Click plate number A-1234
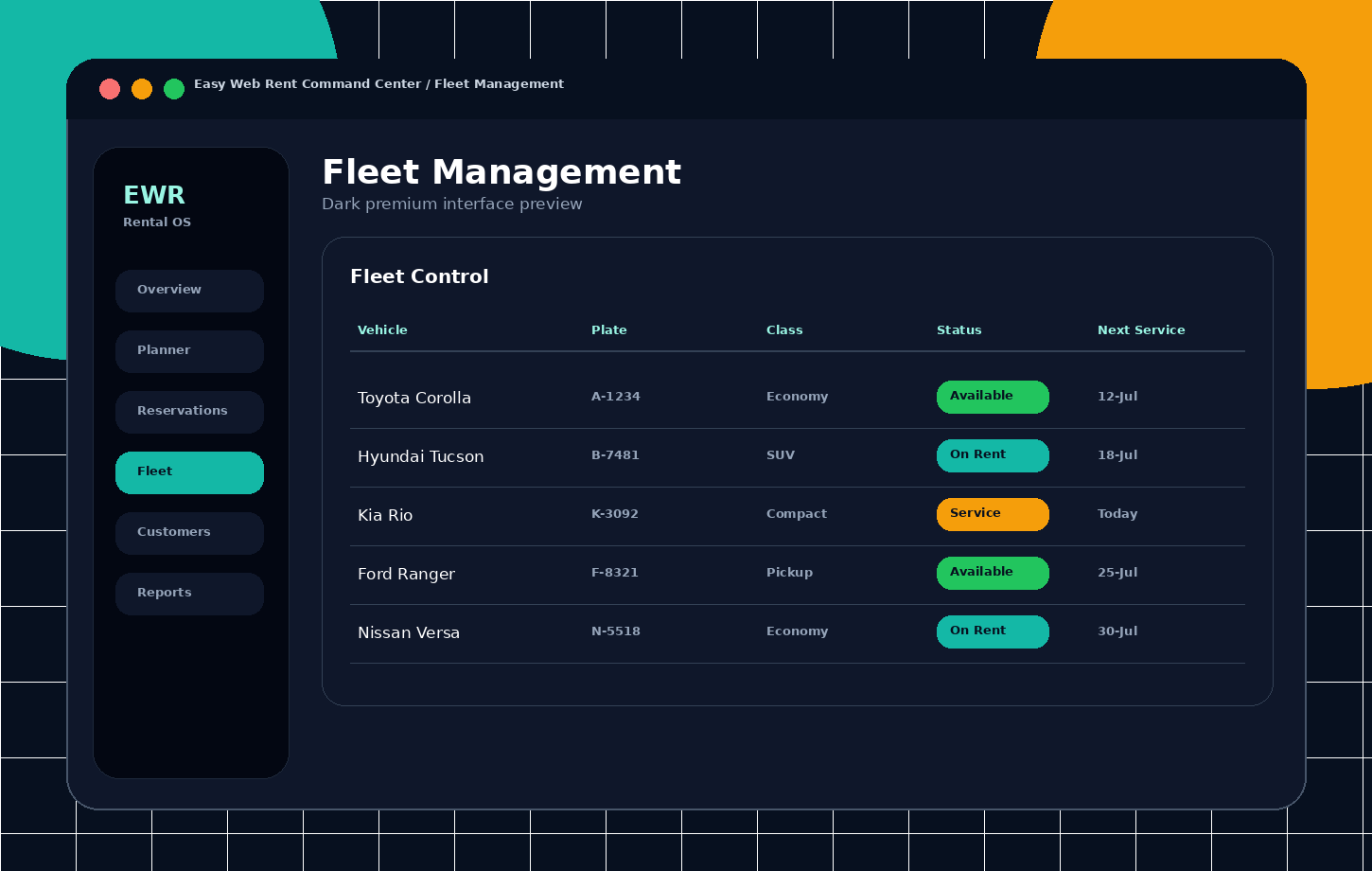 [x=616, y=397]
